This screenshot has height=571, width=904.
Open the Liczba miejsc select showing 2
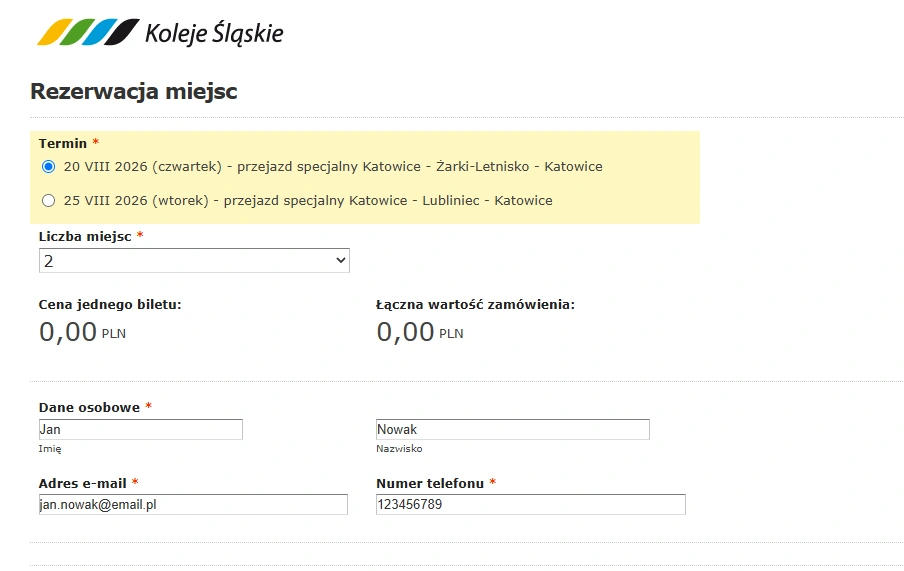tap(194, 261)
